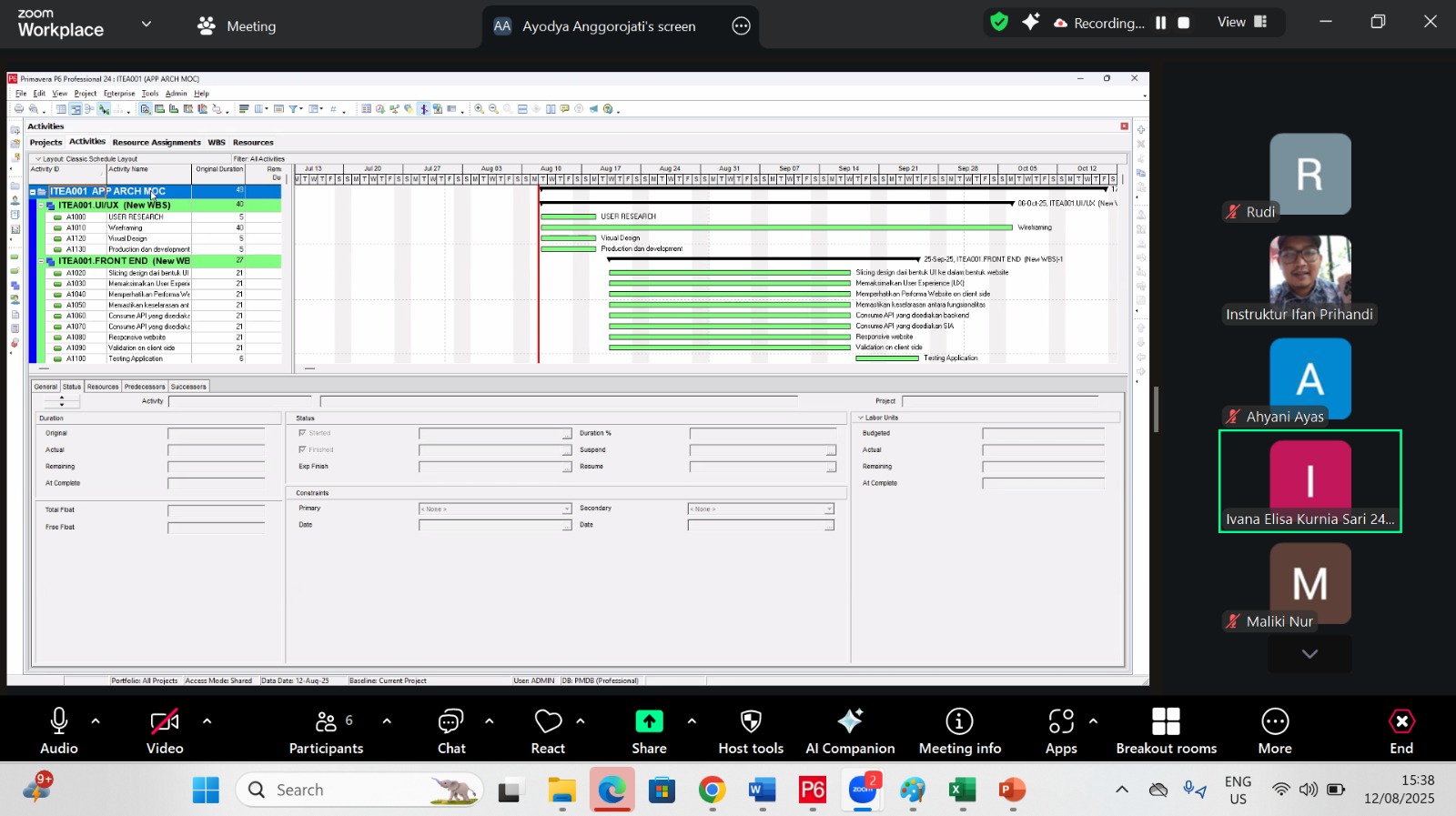Pause the meeting recording
The width and height of the screenshot is (1456, 816).
coord(1161,24)
